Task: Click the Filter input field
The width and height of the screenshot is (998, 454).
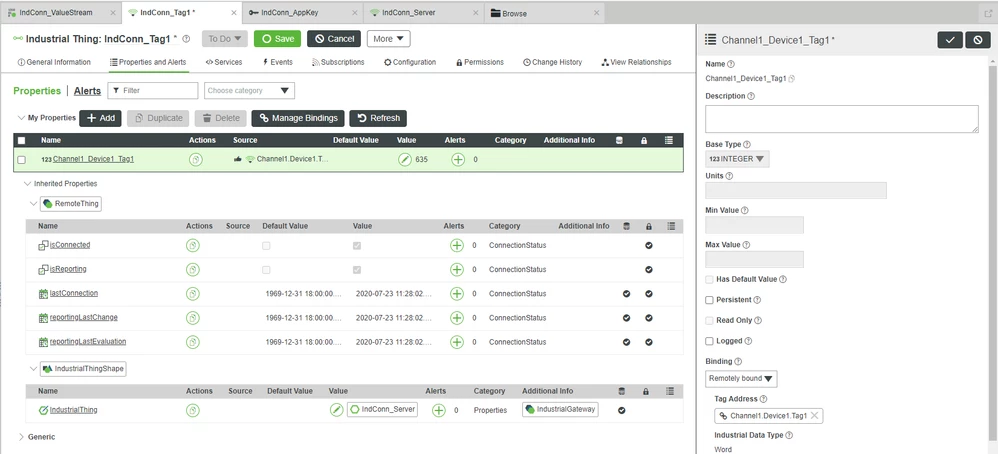Action: point(153,90)
